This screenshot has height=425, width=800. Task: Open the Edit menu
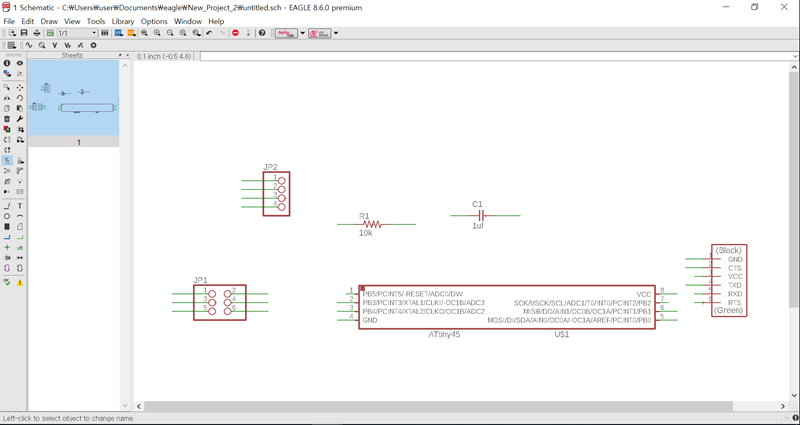(x=28, y=21)
